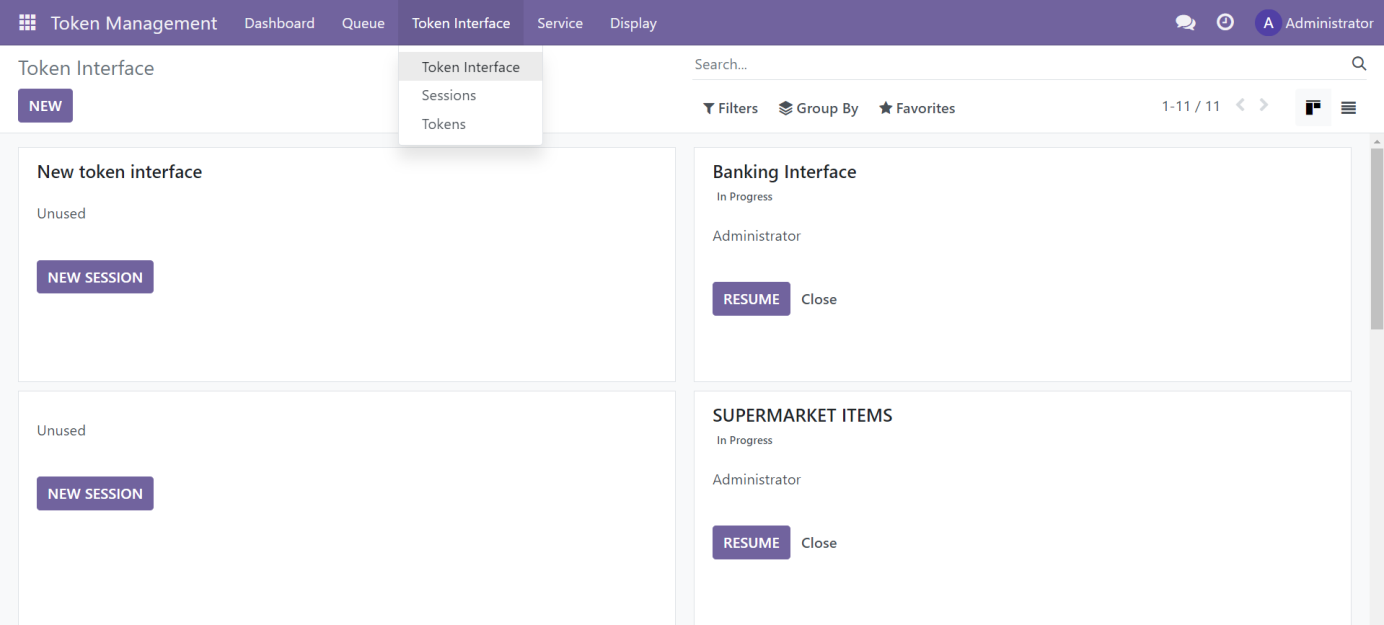Open the Dashboard menu
This screenshot has height=625, width=1384.
point(279,23)
